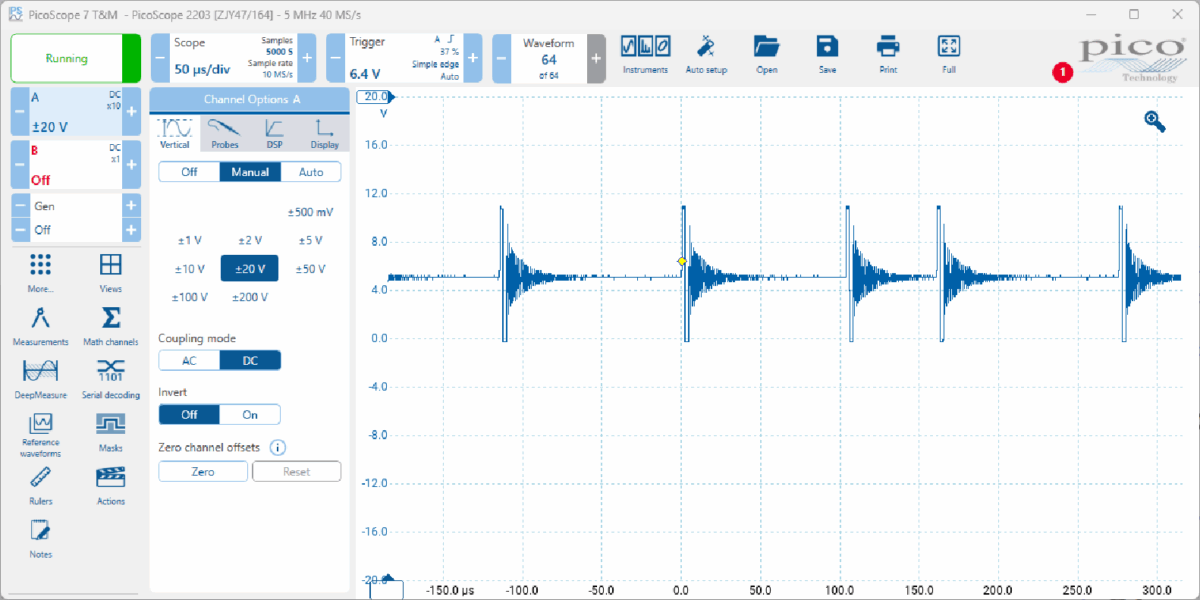Open the Instruments toolbar icon
Screen dimensions: 1200x600
coord(645,53)
